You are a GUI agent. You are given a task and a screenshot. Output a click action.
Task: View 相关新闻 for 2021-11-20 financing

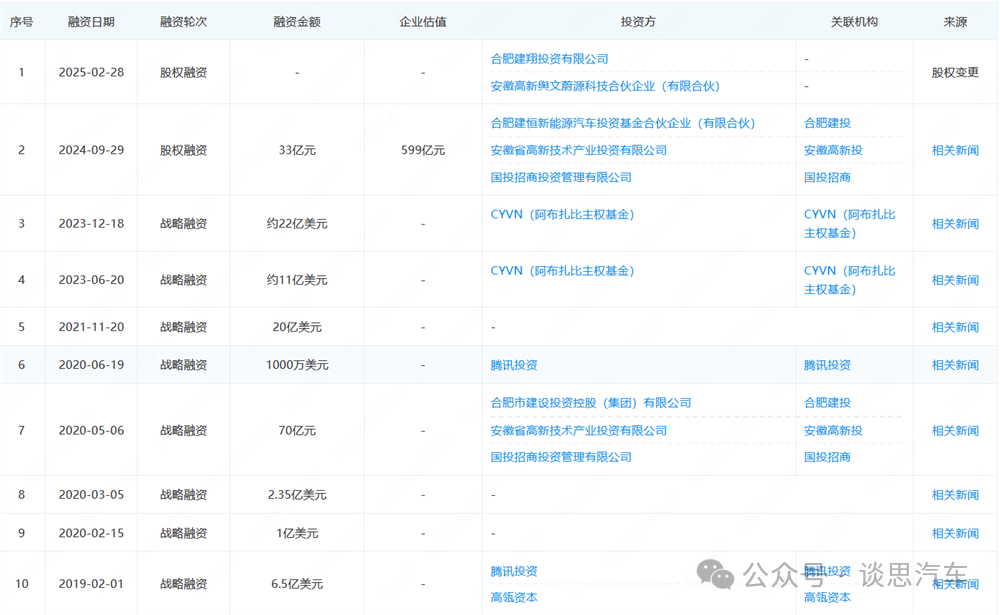coord(955,327)
